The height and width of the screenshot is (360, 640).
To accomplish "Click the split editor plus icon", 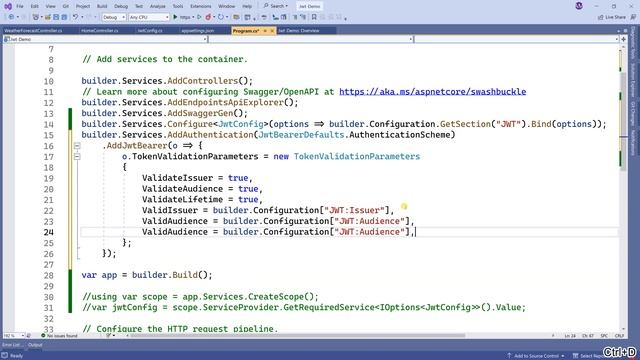I will point(624,39).
